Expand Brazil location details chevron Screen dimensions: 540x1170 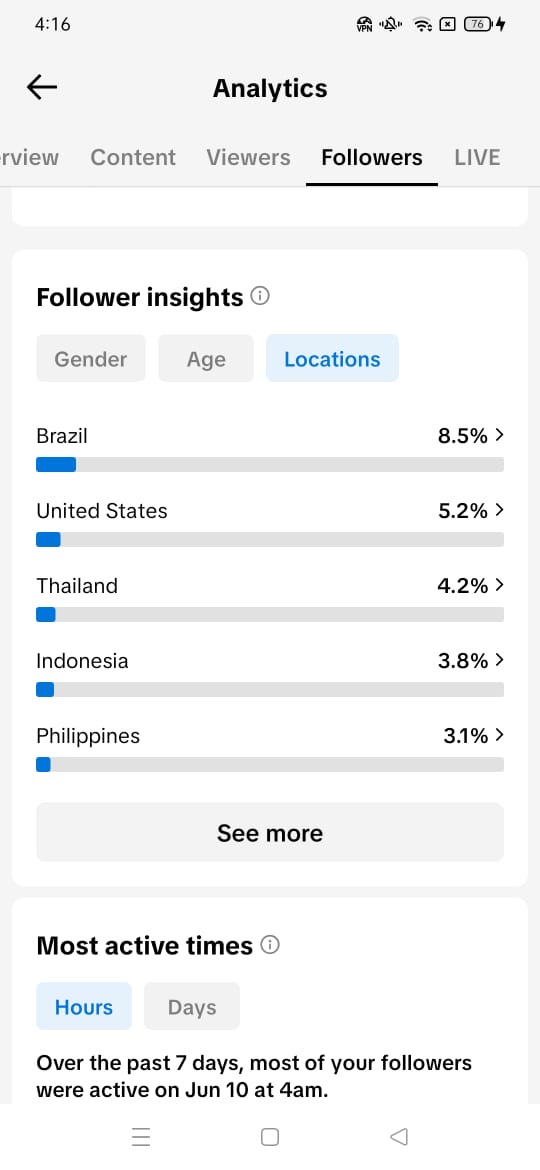click(500, 435)
